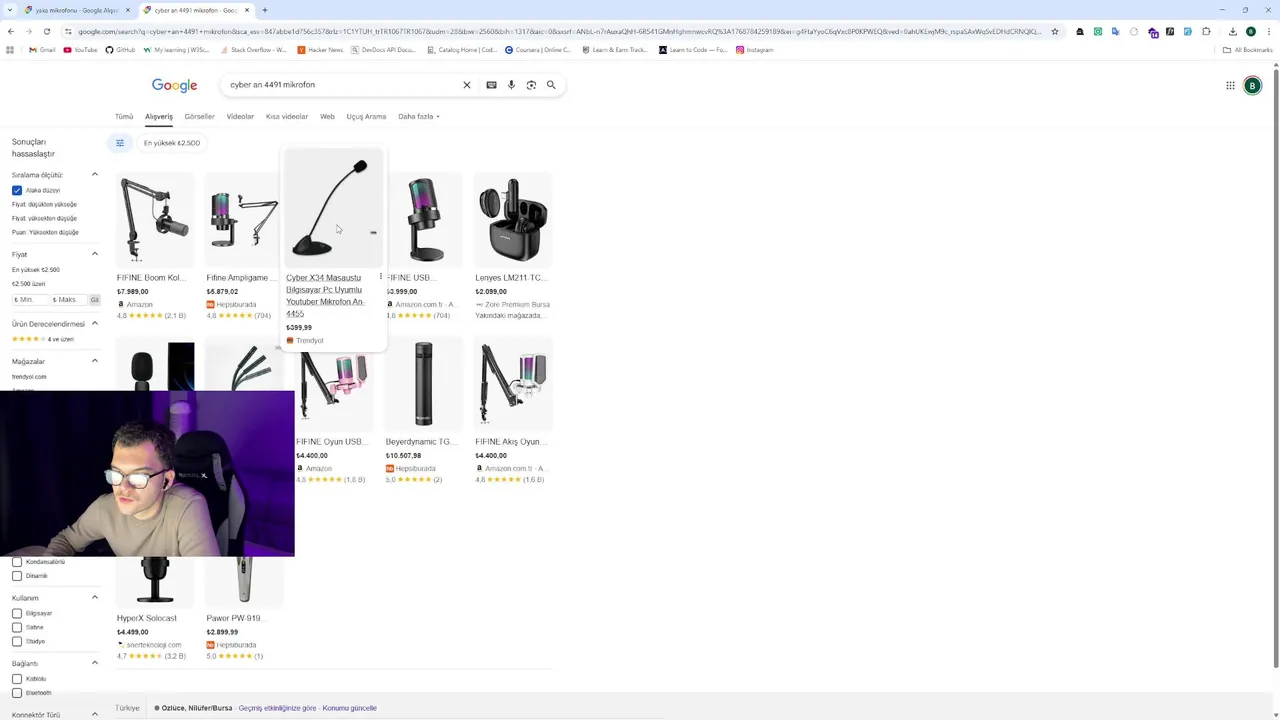Tick the Bilgisayar usage checkbox

17,613
